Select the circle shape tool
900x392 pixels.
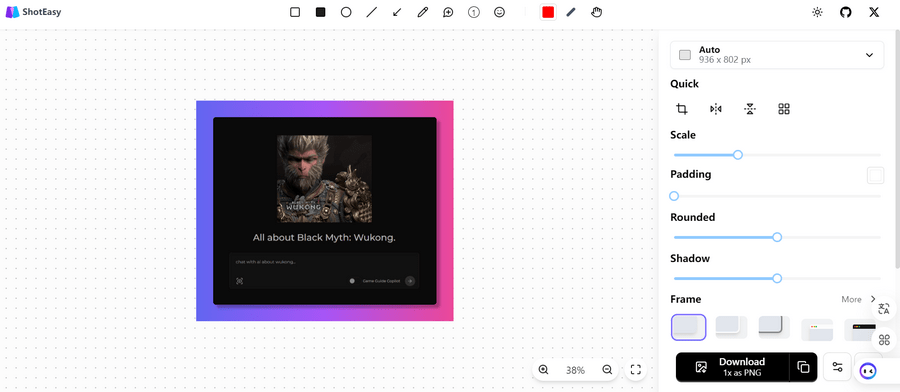click(346, 12)
